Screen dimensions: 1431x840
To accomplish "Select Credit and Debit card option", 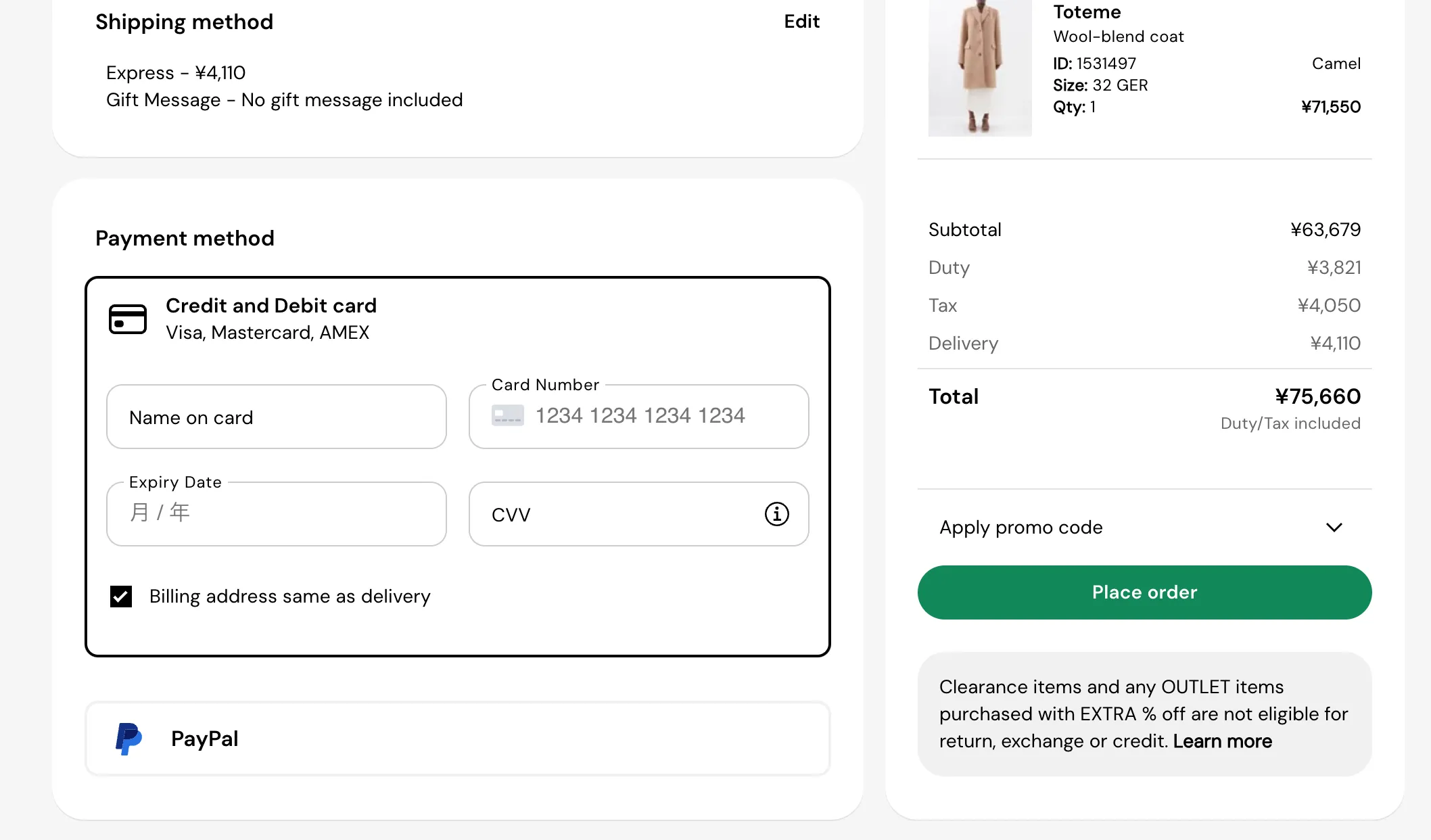I will point(271,319).
